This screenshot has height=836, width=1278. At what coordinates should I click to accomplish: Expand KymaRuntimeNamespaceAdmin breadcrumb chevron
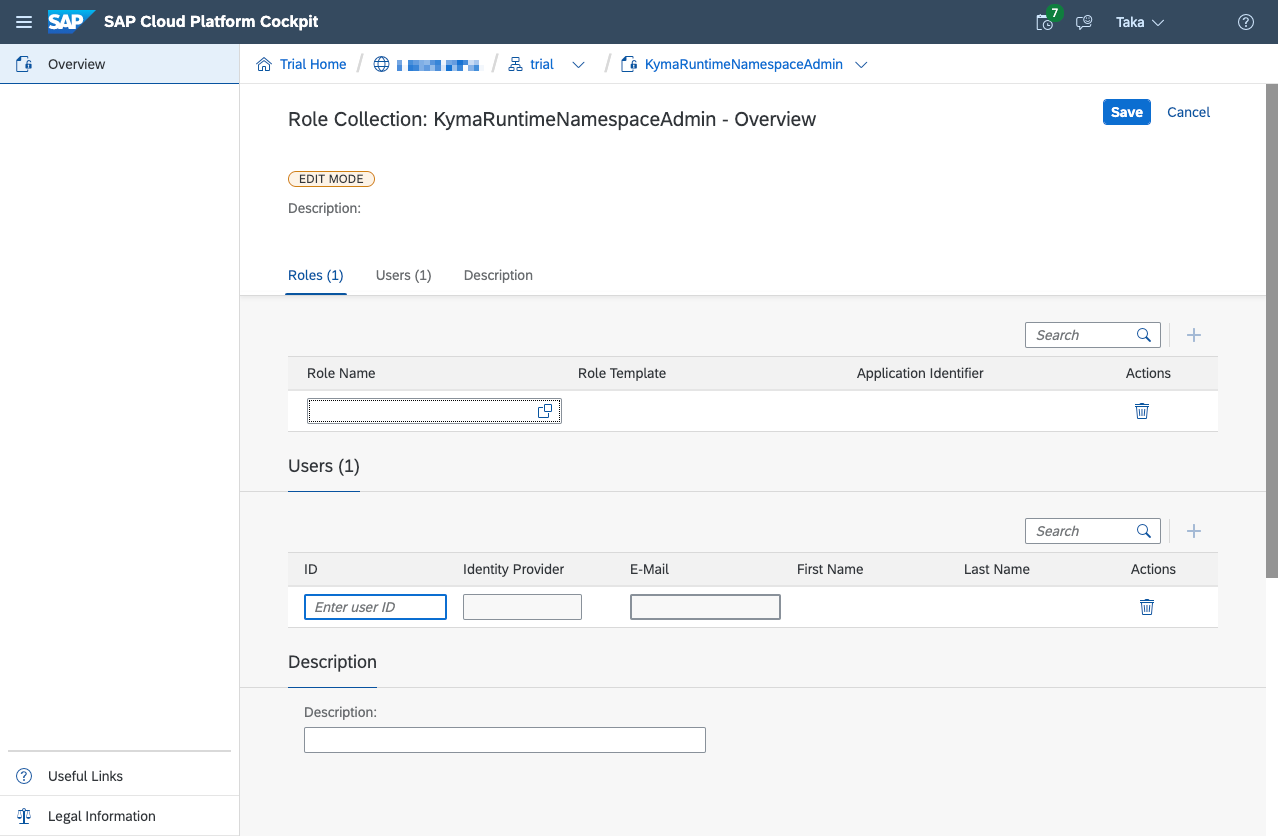(861, 65)
